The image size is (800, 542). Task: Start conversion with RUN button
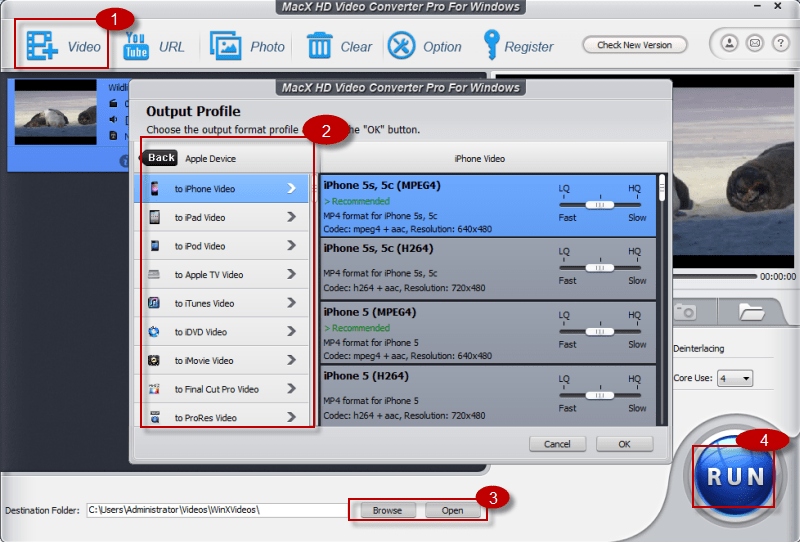click(x=735, y=476)
